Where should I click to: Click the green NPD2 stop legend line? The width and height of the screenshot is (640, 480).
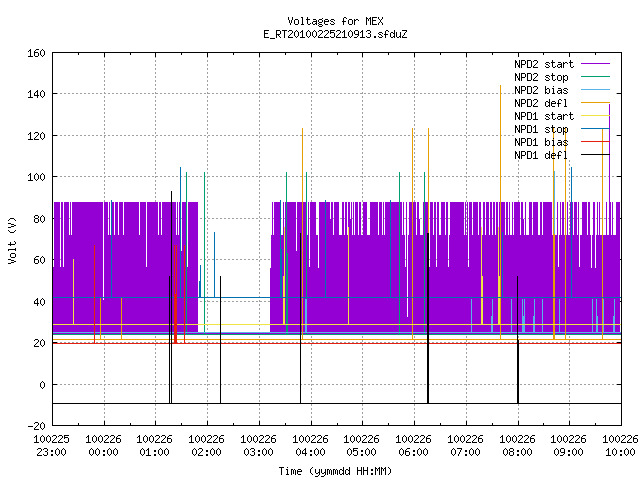[x=595, y=77]
